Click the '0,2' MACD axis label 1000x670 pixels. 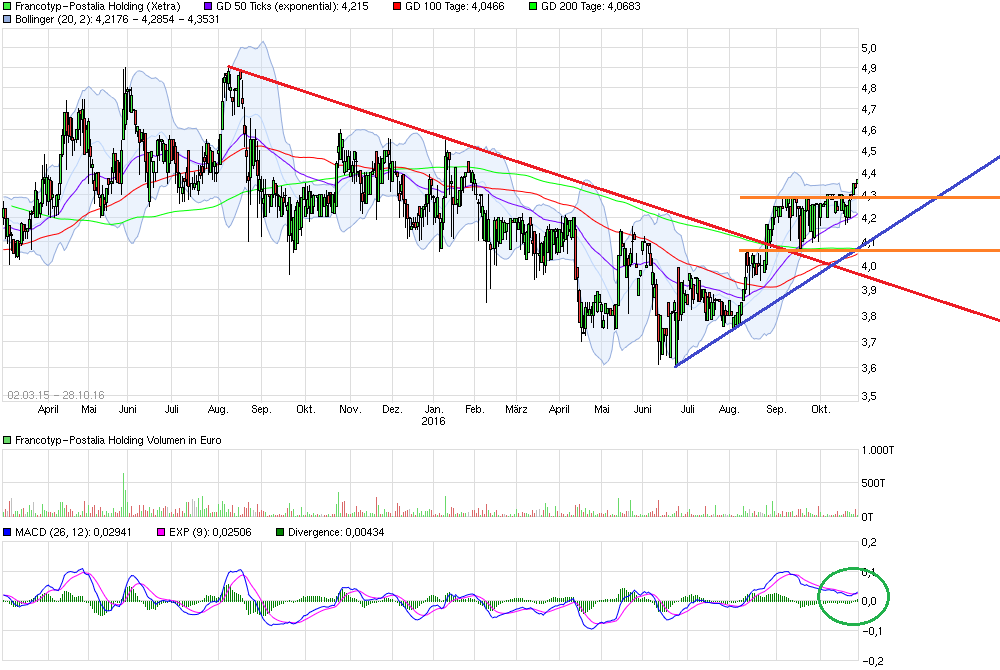coord(869,542)
